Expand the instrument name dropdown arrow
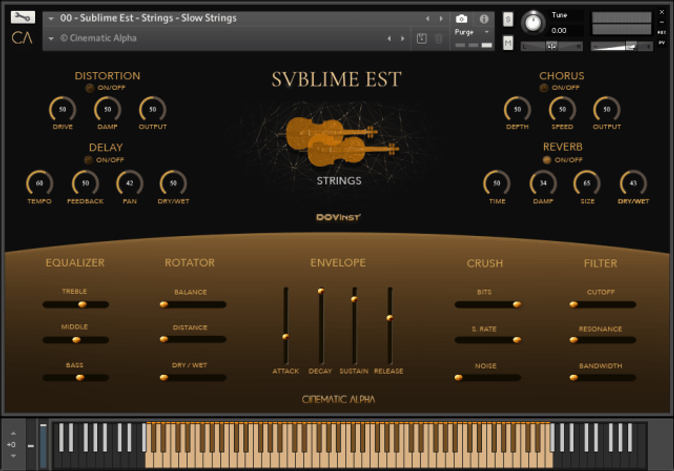 pos(51,19)
